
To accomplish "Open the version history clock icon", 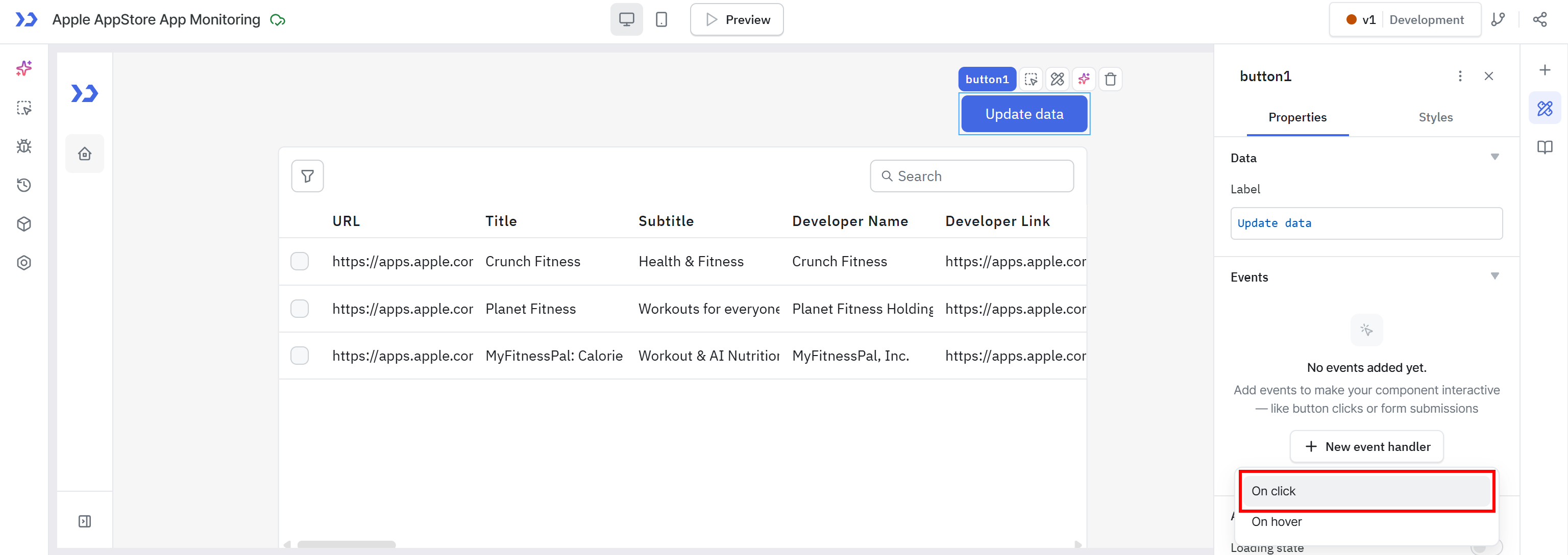I will (24, 185).
